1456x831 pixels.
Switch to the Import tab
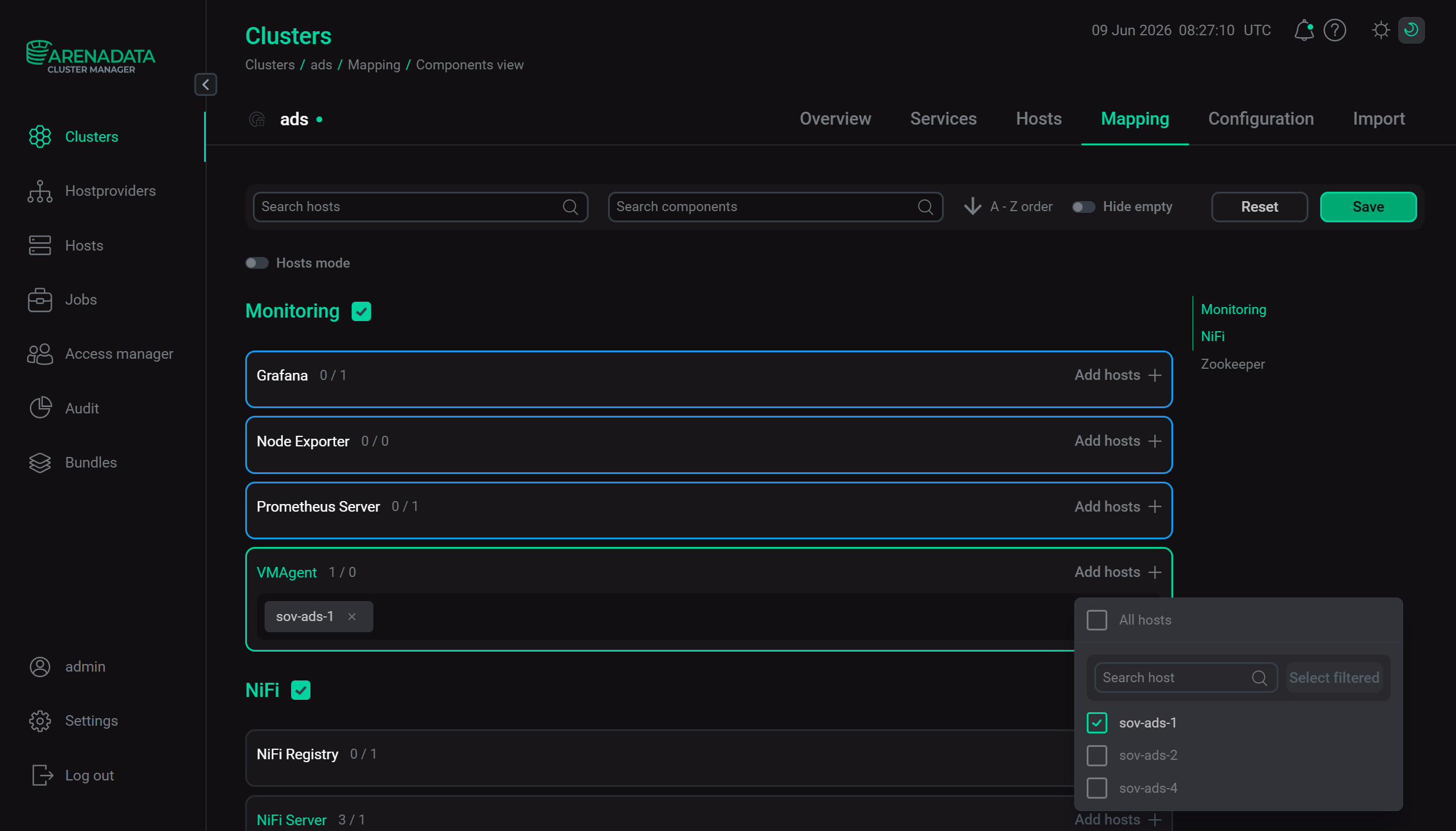(1379, 119)
